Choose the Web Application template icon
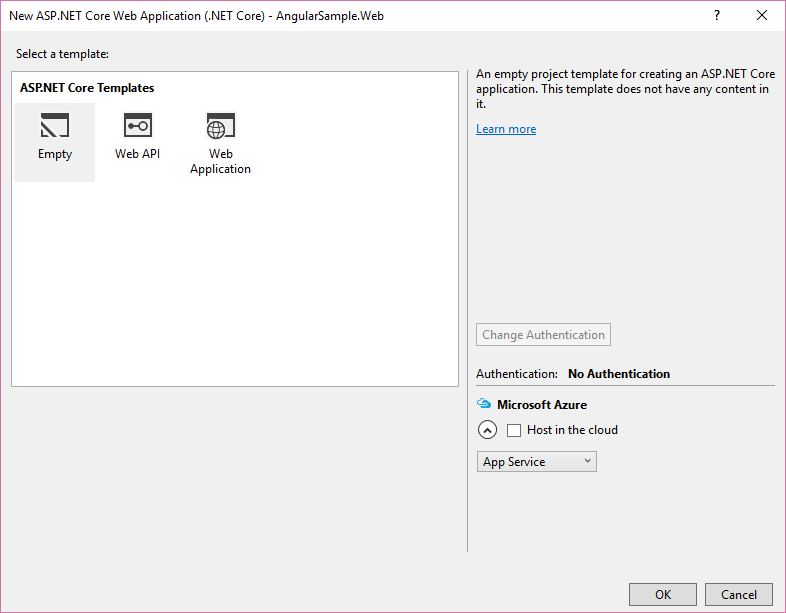Viewport: 786px width, 613px height. (x=221, y=125)
